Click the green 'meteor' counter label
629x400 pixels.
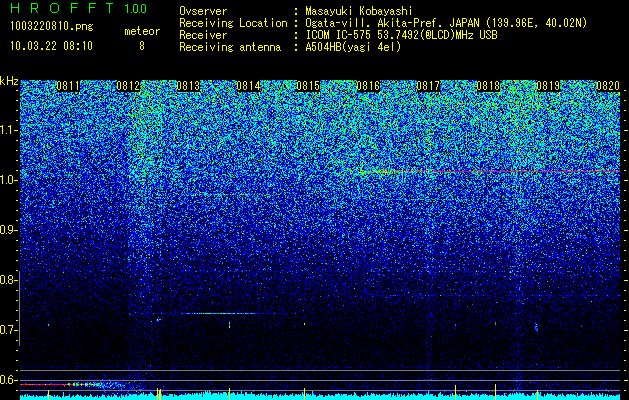coord(142,31)
